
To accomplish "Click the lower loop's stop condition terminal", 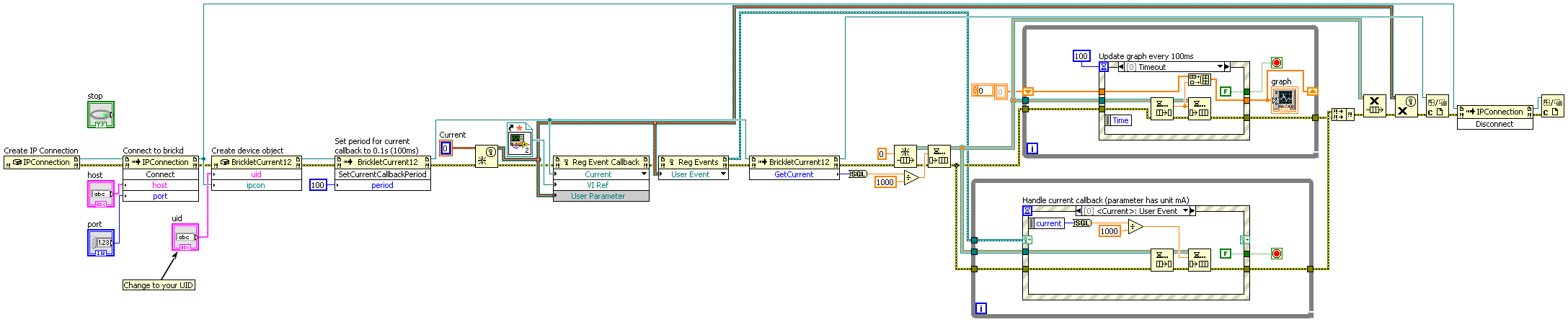I will 1277,254.
